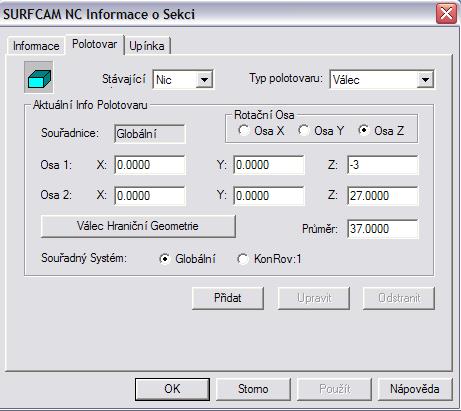Confirm the dialog with OK
This screenshot has height=411, width=461.
pyautogui.click(x=172, y=389)
